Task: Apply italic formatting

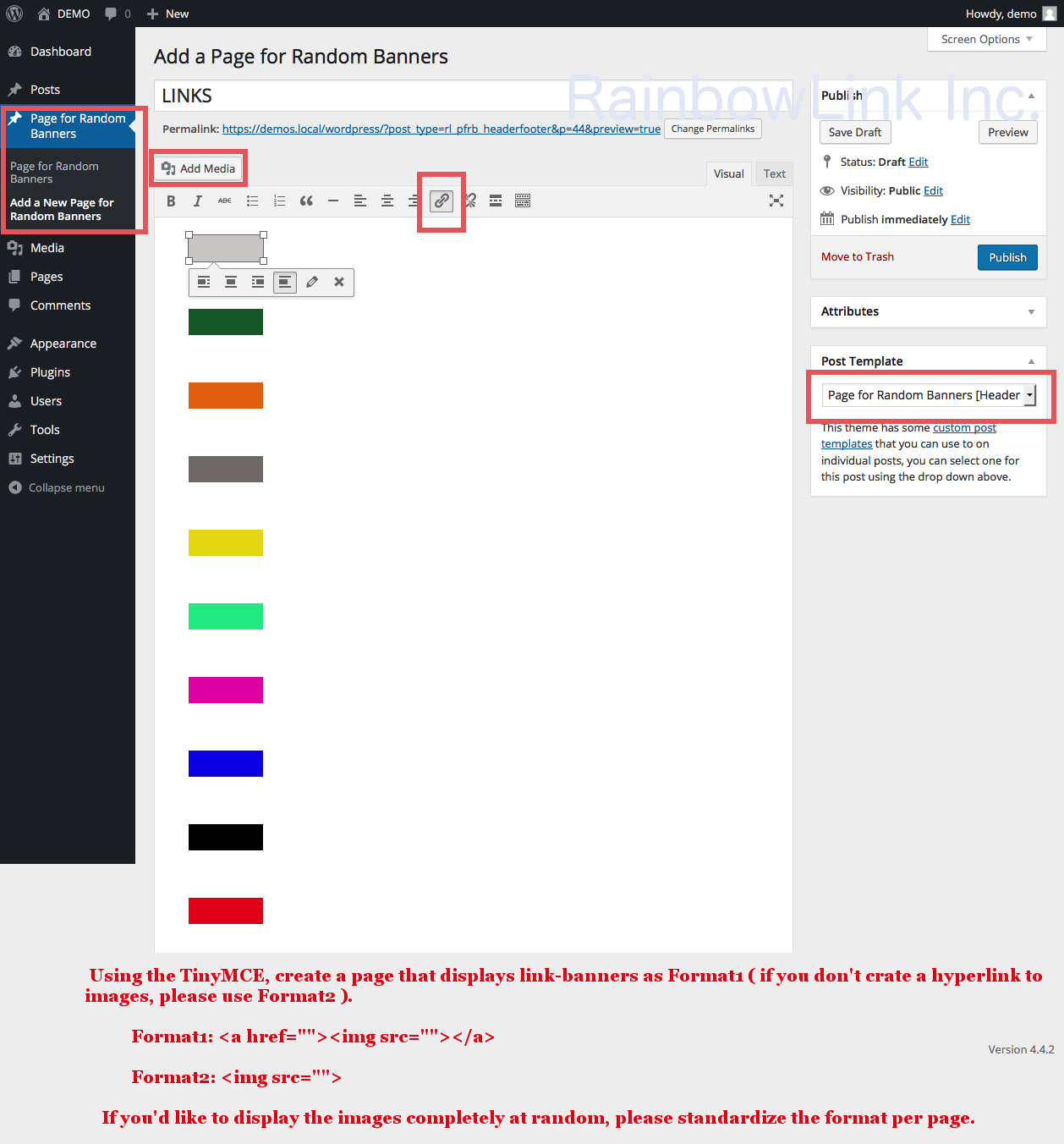Action: (198, 201)
